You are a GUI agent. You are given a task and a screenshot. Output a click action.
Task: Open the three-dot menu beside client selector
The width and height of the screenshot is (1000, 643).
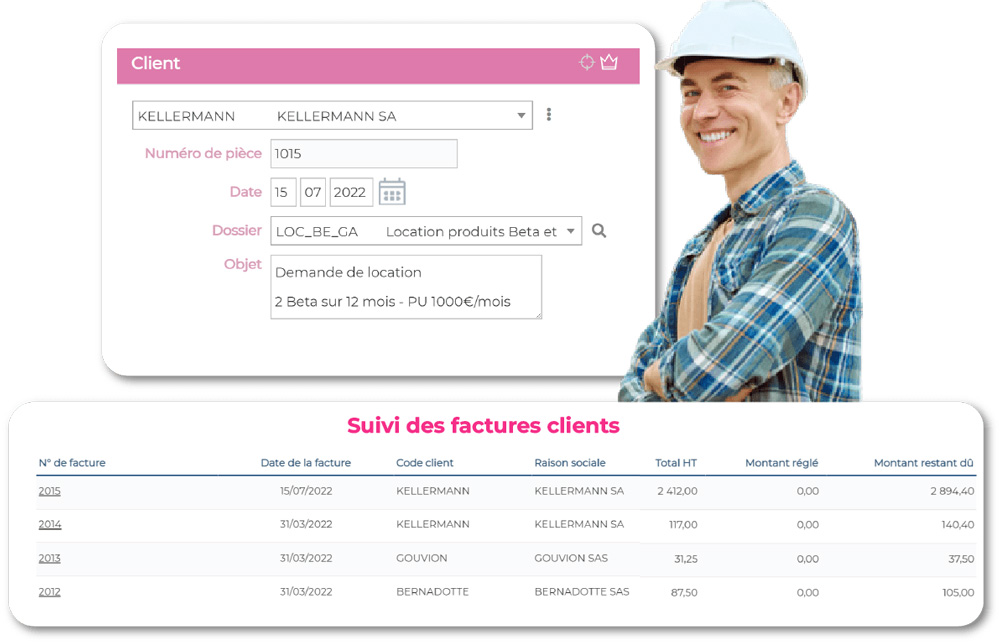click(549, 115)
